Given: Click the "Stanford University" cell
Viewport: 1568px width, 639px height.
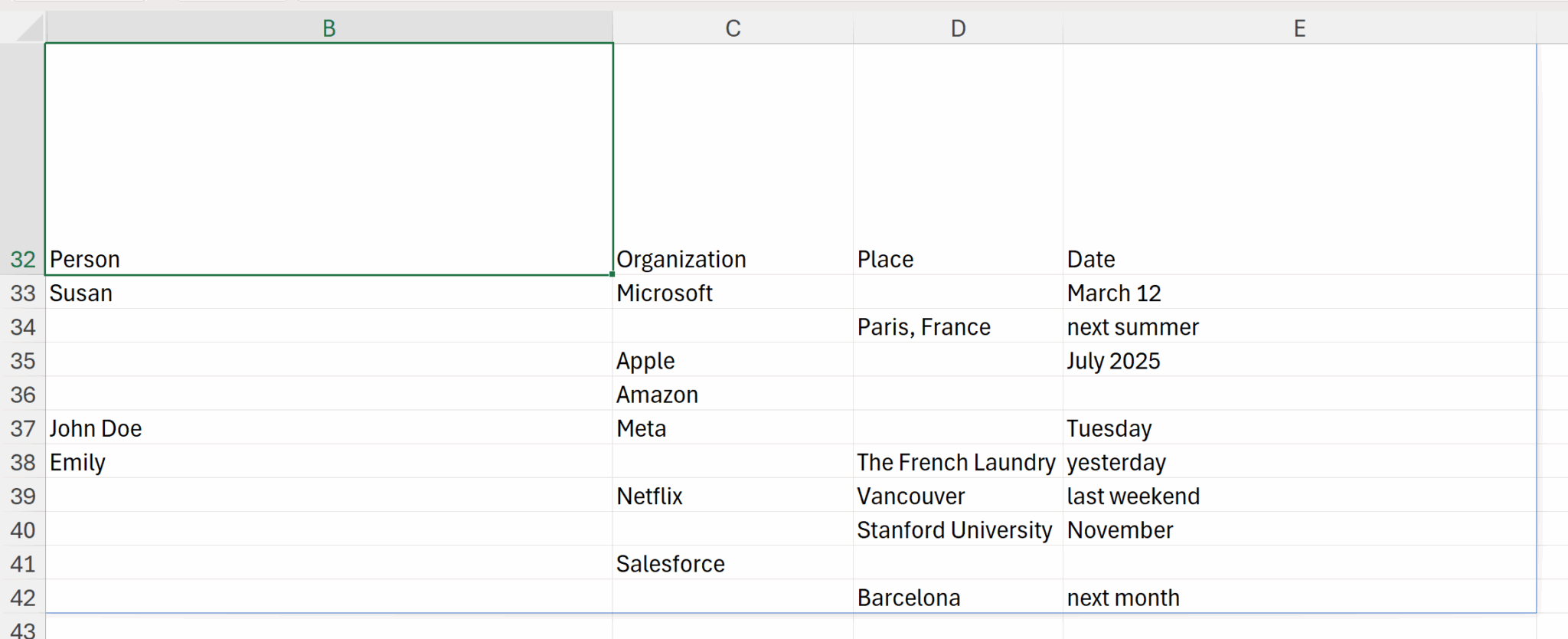Looking at the screenshot, I should [958, 529].
